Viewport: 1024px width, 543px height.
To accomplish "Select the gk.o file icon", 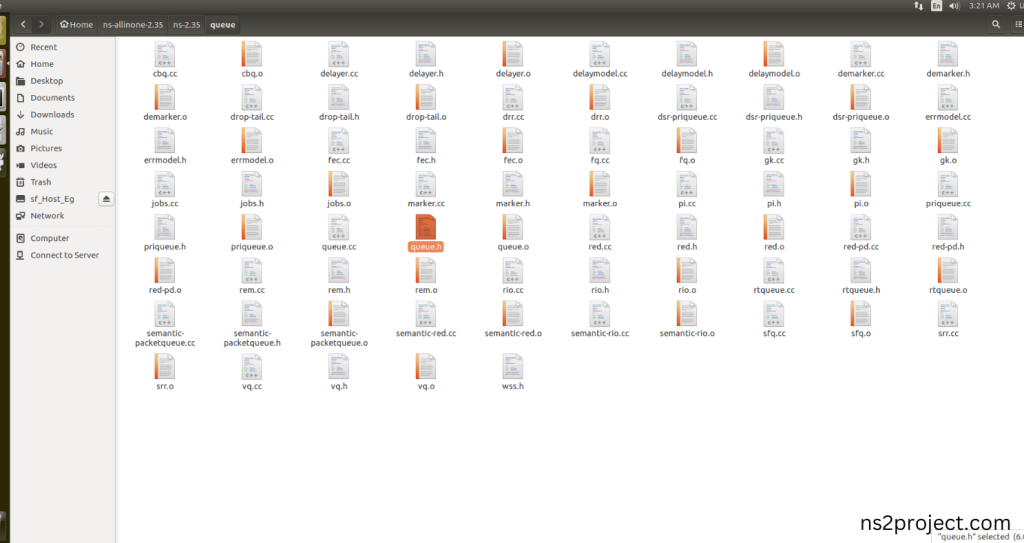I will [x=948, y=140].
